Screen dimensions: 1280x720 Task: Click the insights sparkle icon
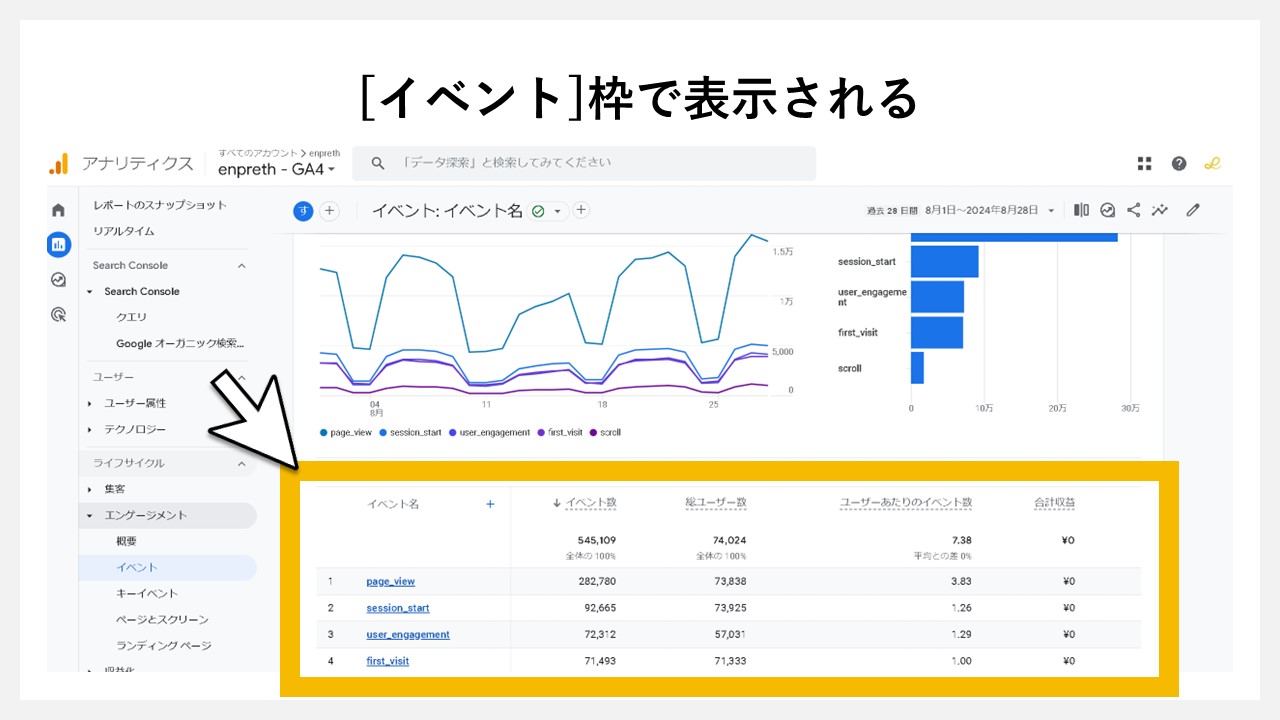(x=1160, y=210)
